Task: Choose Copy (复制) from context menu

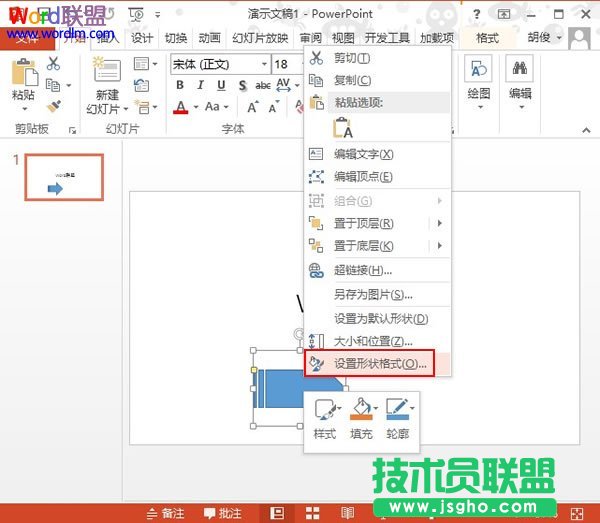Action: [x=377, y=80]
